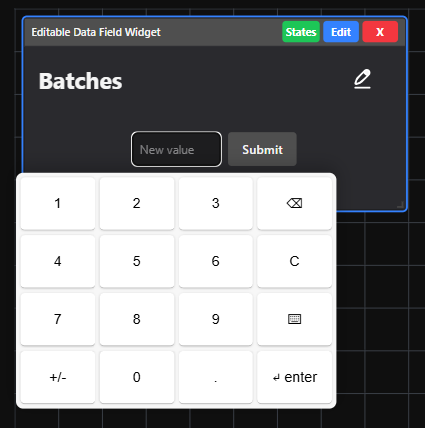Tap the 4 key on the keypad
This screenshot has width=425, height=428.
[58, 261]
